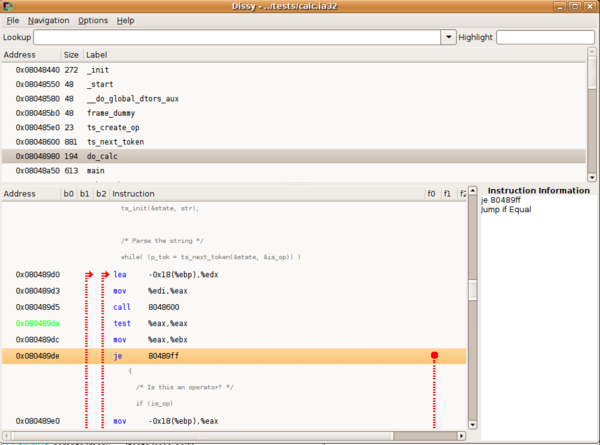Click the instruction pane scroll up arrow

473,191
